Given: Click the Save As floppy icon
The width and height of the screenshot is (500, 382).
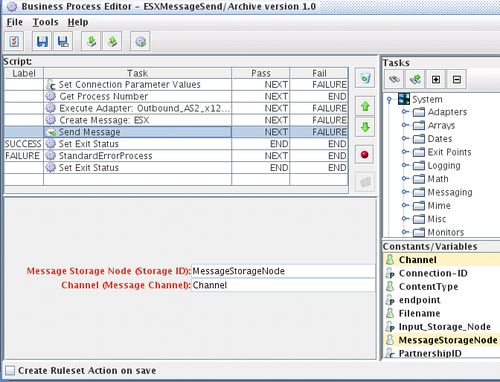Looking at the screenshot, I should 63,42.
